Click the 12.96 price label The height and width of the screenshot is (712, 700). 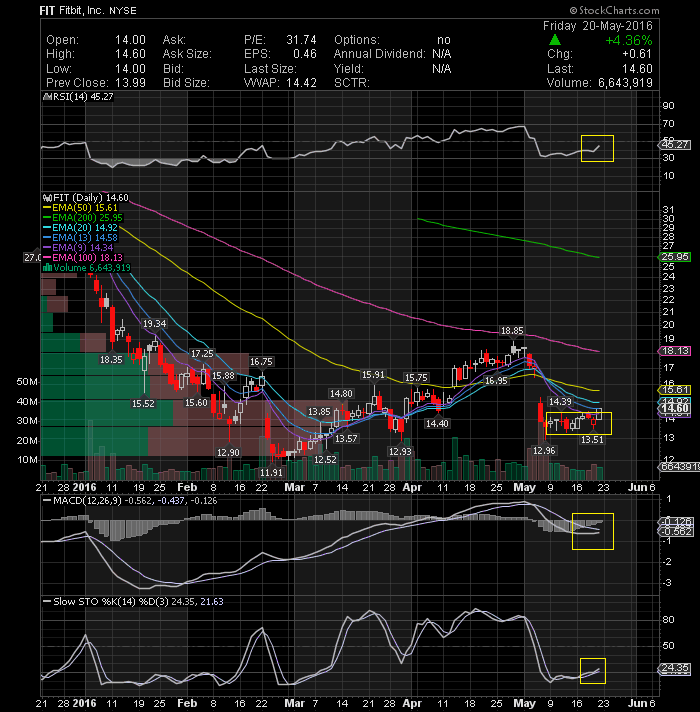(544, 450)
